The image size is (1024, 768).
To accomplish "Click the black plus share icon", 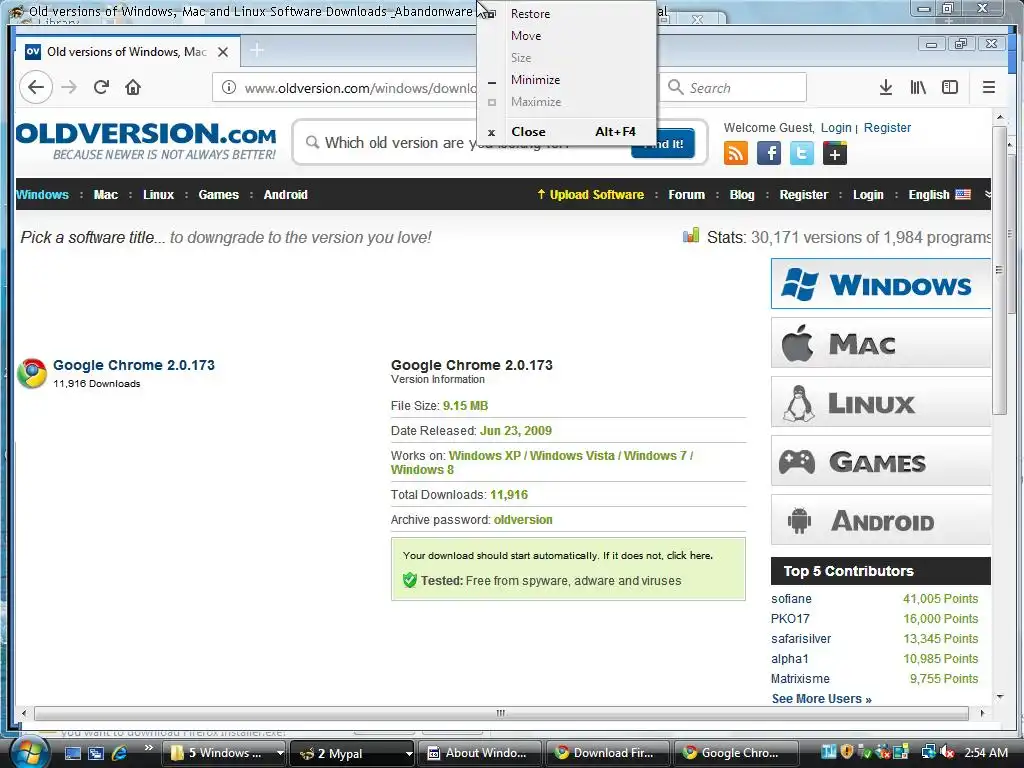I will point(835,154).
